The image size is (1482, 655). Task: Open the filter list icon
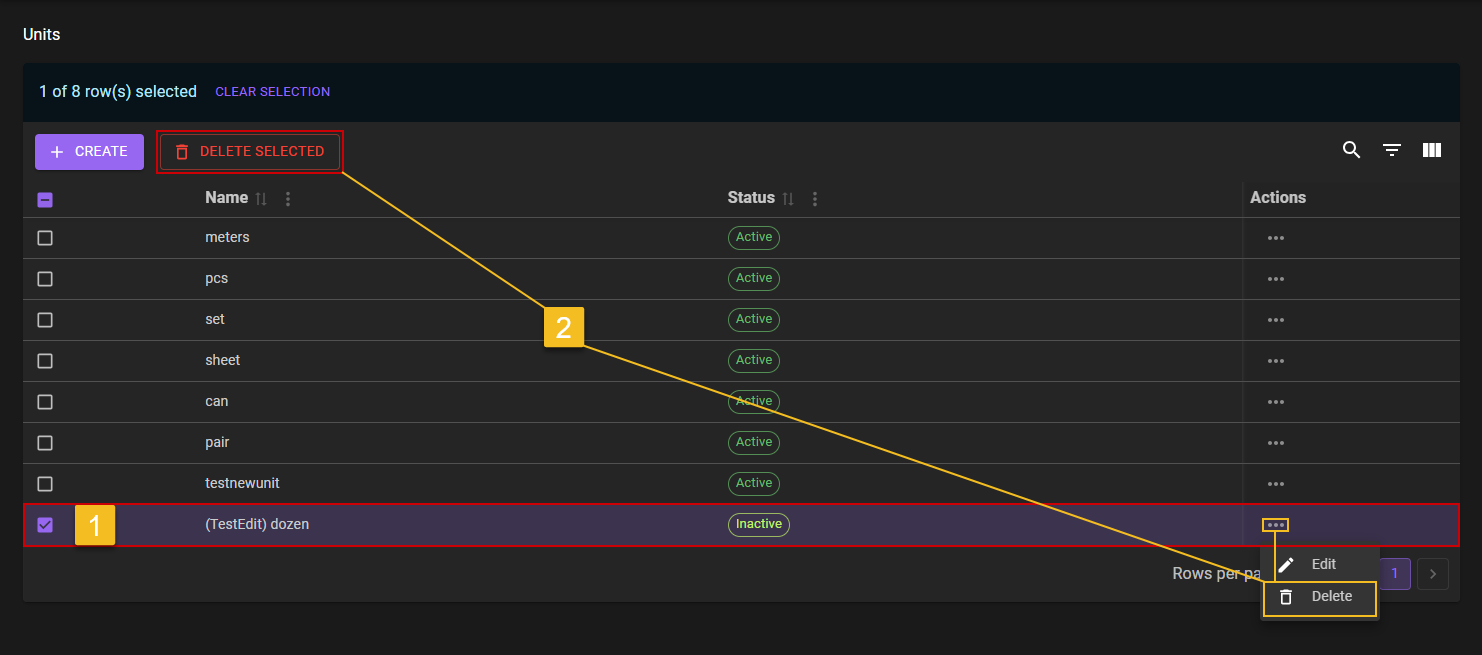pyautogui.click(x=1391, y=150)
